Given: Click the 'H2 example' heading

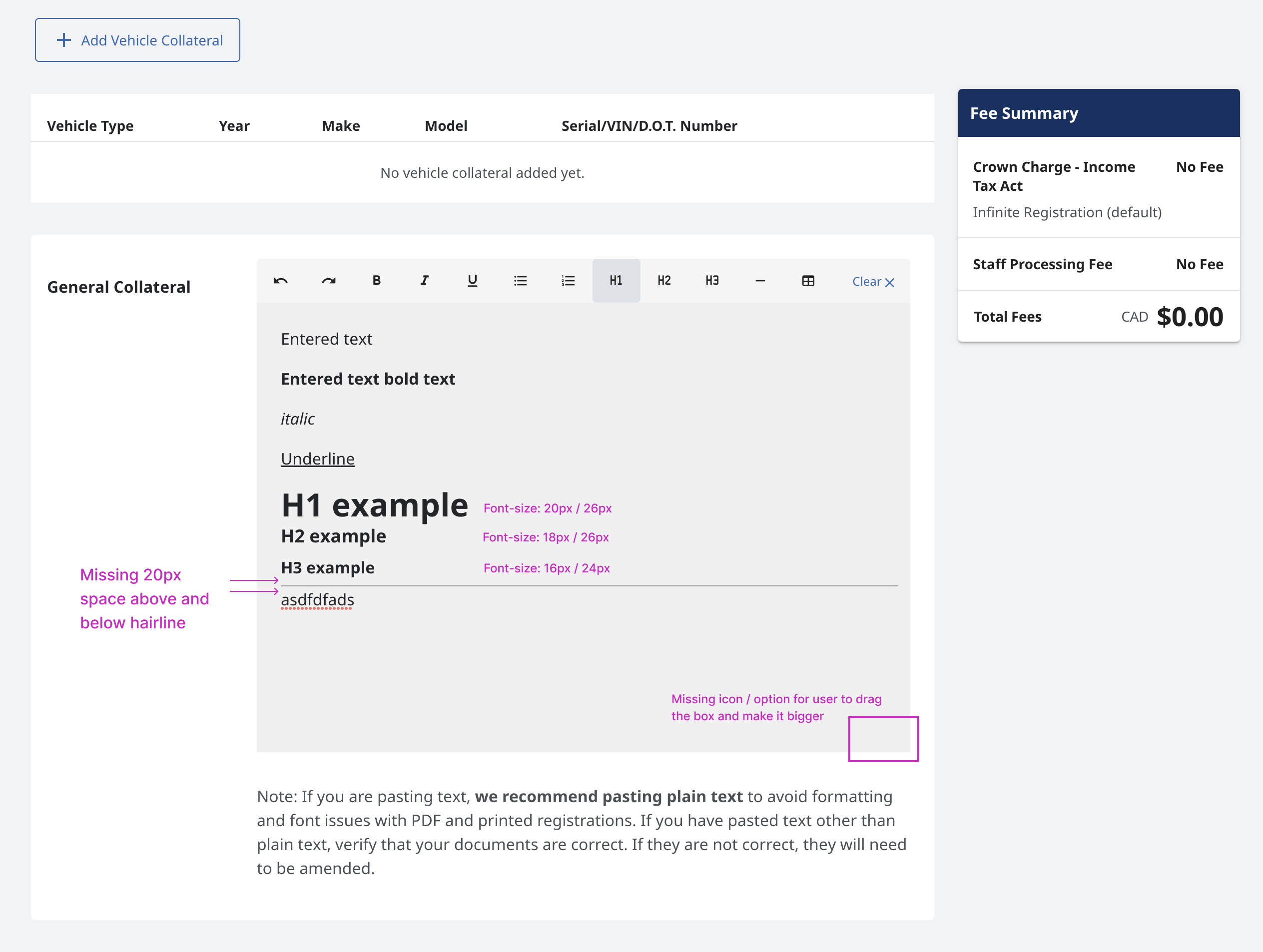Looking at the screenshot, I should 333,536.
